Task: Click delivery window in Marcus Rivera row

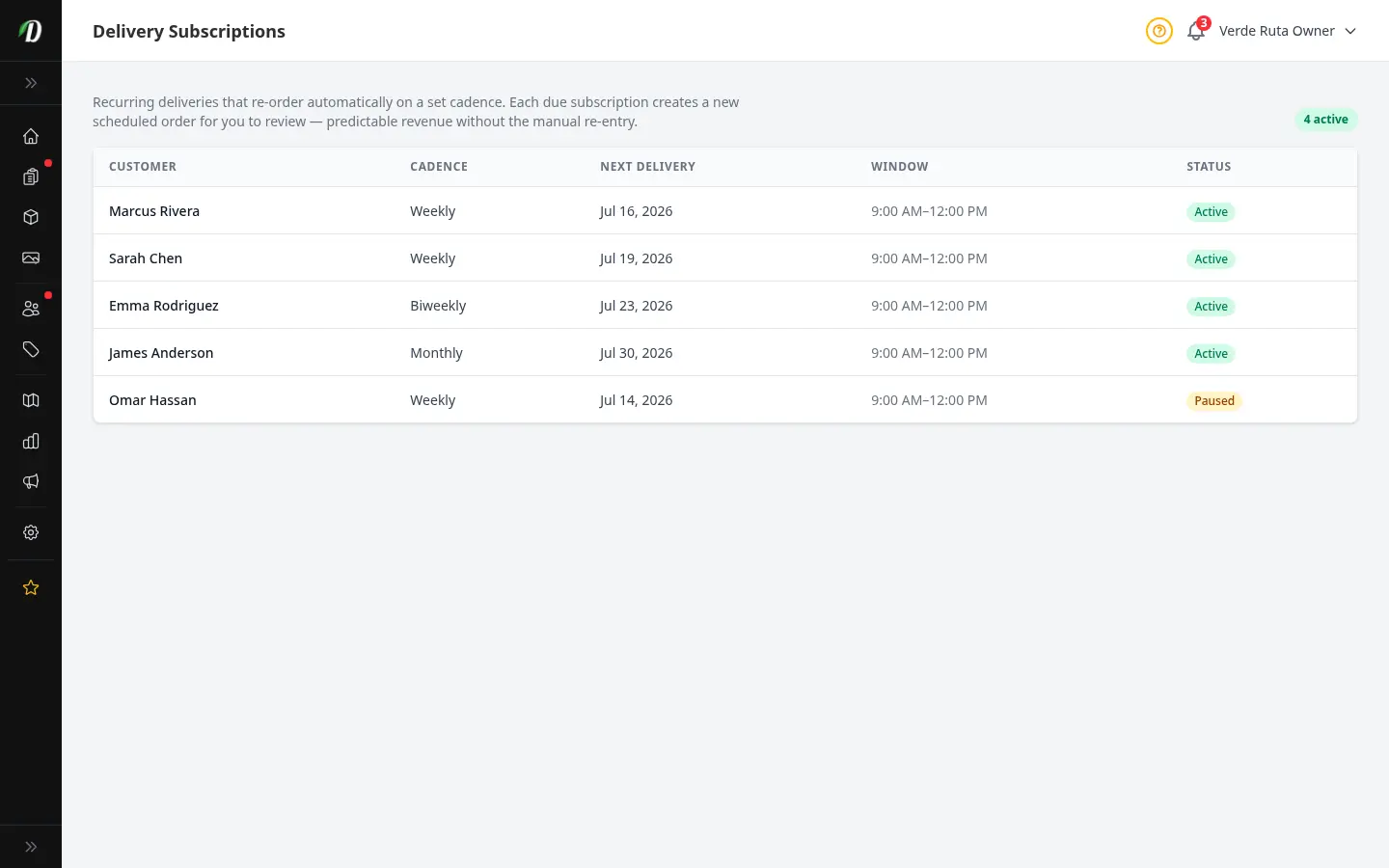Action: [929, 211]
